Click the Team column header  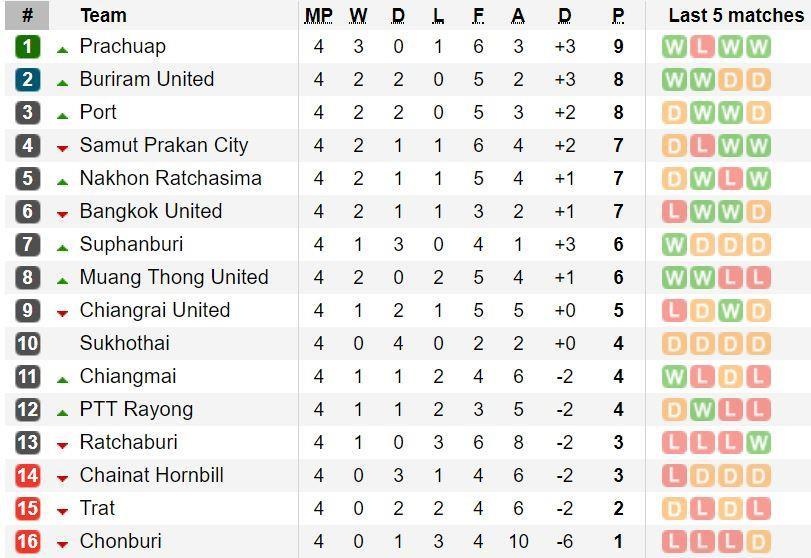103,15
